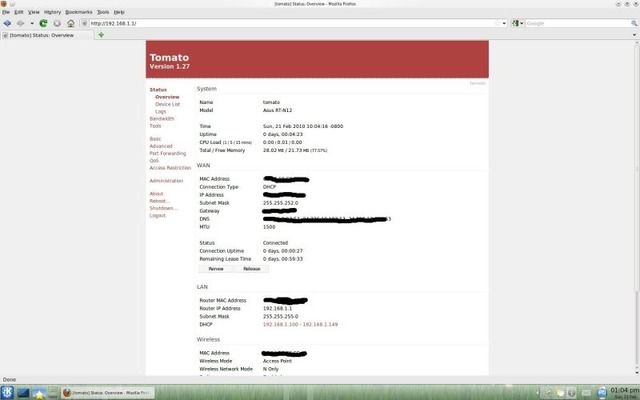Open the QoS section
This screenshot has width=640, height=400.
[x=154, y=160]
